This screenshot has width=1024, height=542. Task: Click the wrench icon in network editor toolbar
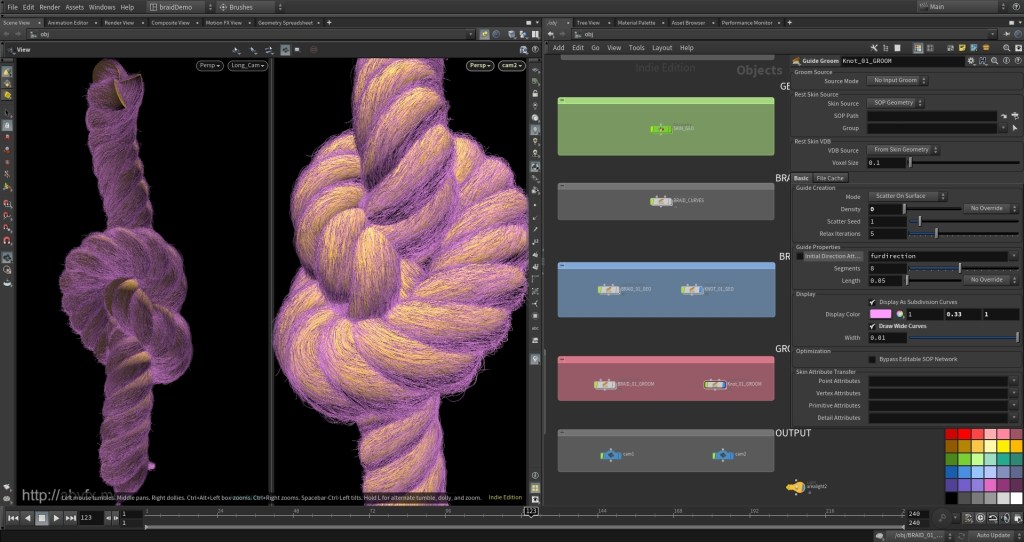873,47
